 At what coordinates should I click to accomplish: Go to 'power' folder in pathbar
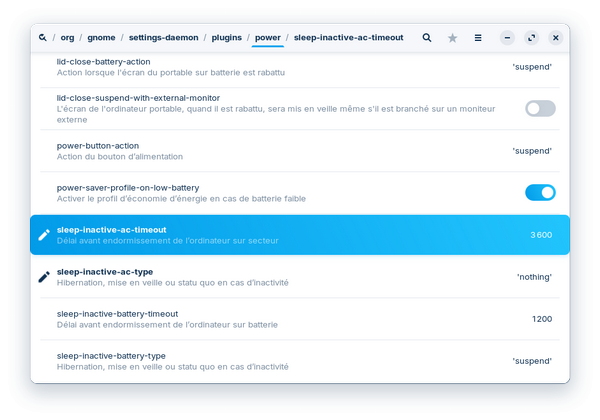(267, 38)
